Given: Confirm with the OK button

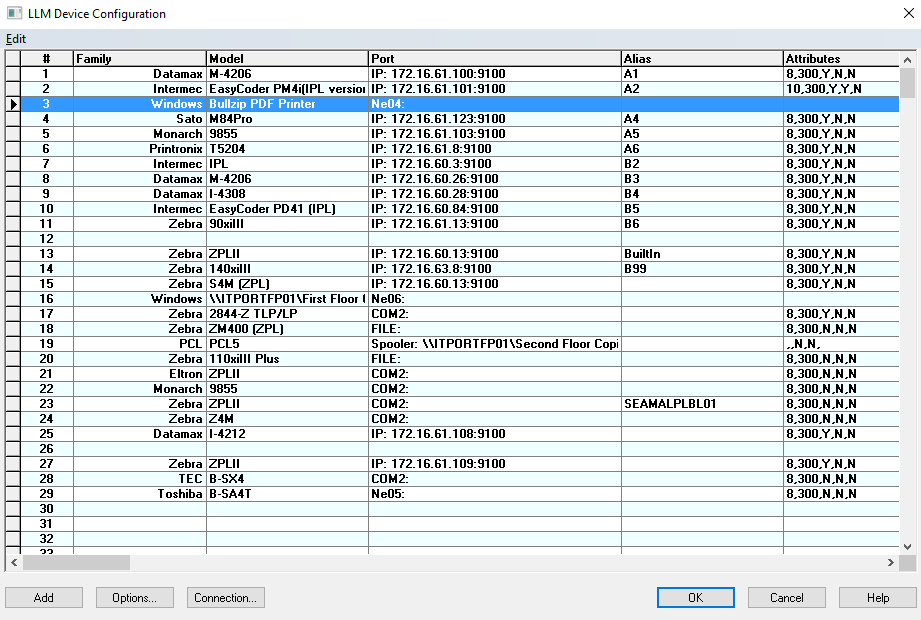Looking at the screenshot, I should [695, 598].
